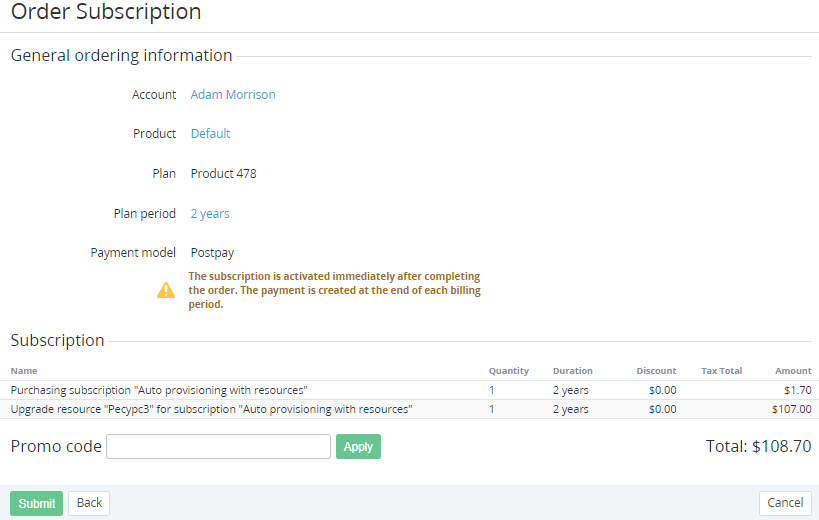This screenshot has height=520, width=819.
Task: Click the Tax Total column header
Action: pos(721,371)
